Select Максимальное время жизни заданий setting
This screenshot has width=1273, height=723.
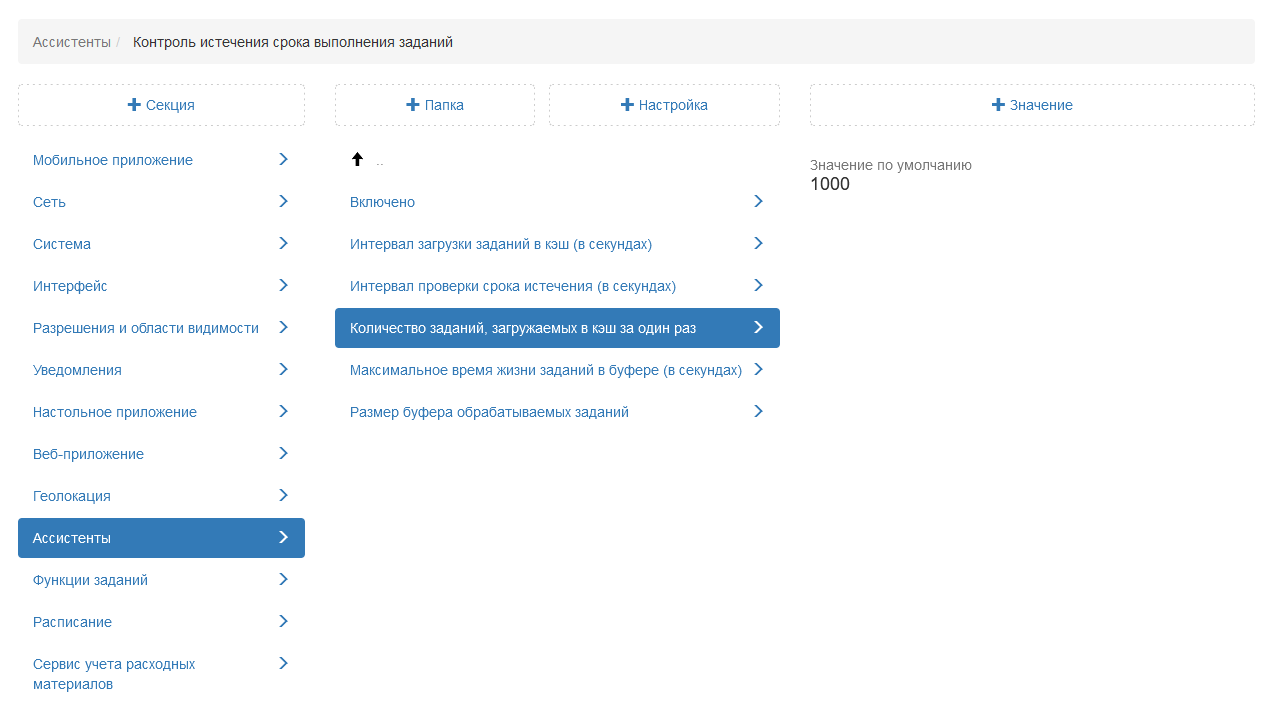[x=545, y=370]
